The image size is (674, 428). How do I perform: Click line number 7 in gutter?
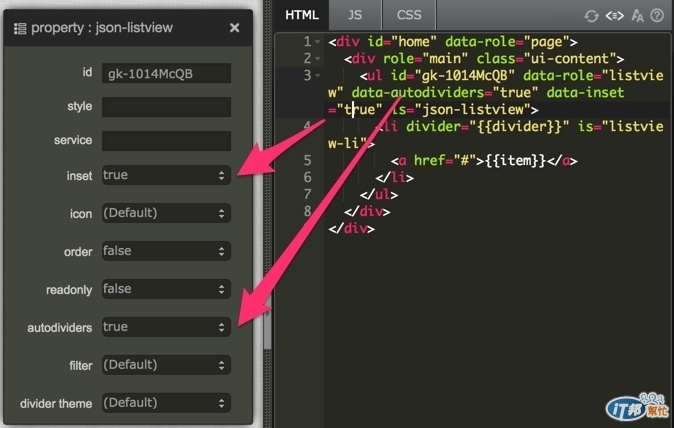[x=307, y=194]
